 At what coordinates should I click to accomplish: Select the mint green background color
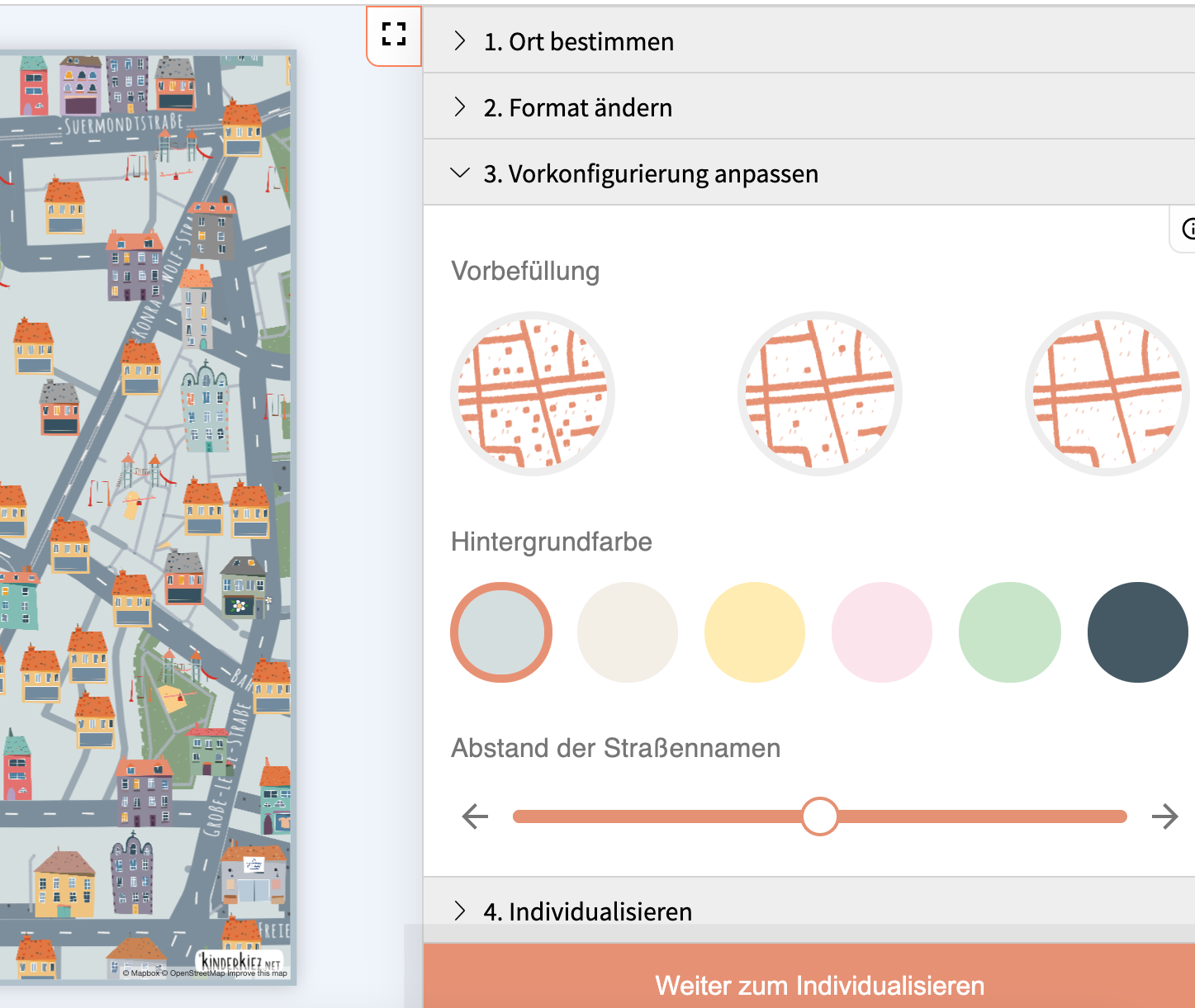pyautogui.click(x=1009, y=632)
